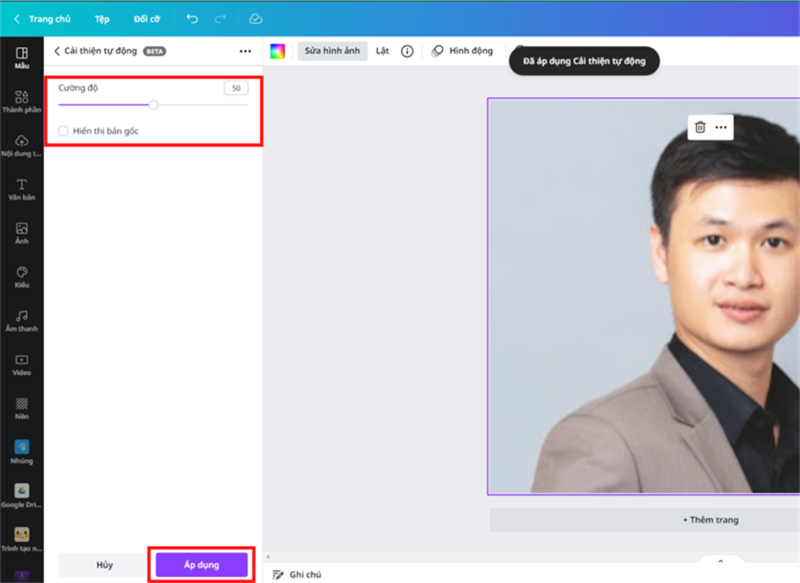This screenshot has width=800, height=583.
Task: Click the Áp dụng button
Action: click(203, 564)
